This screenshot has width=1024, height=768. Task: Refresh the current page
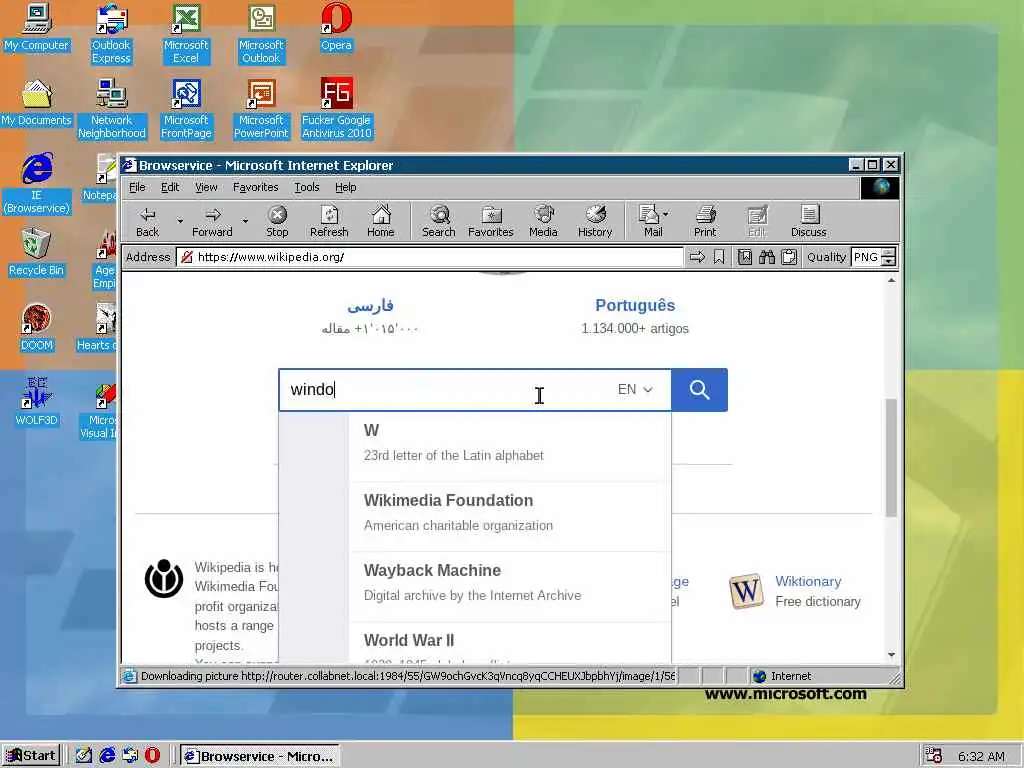[x=329, y=221]
